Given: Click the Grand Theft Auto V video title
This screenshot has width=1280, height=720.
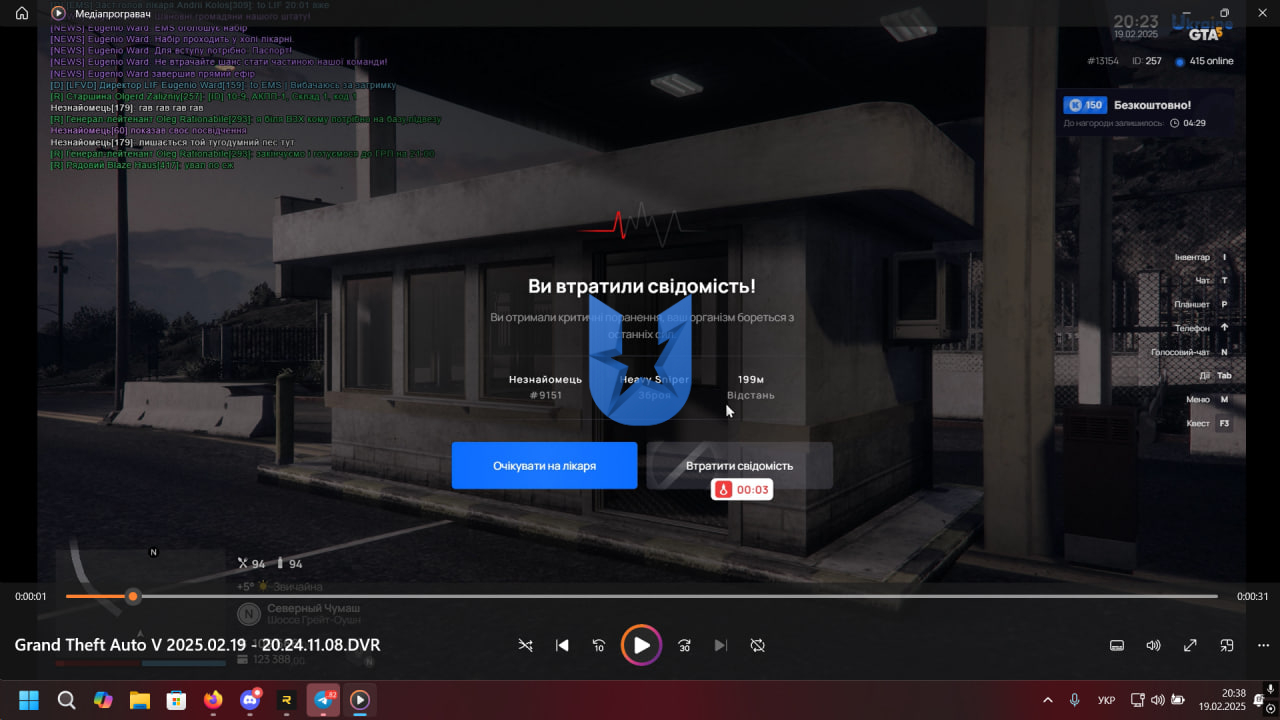Looking at the screenshot, I should (x=197, y=645).
